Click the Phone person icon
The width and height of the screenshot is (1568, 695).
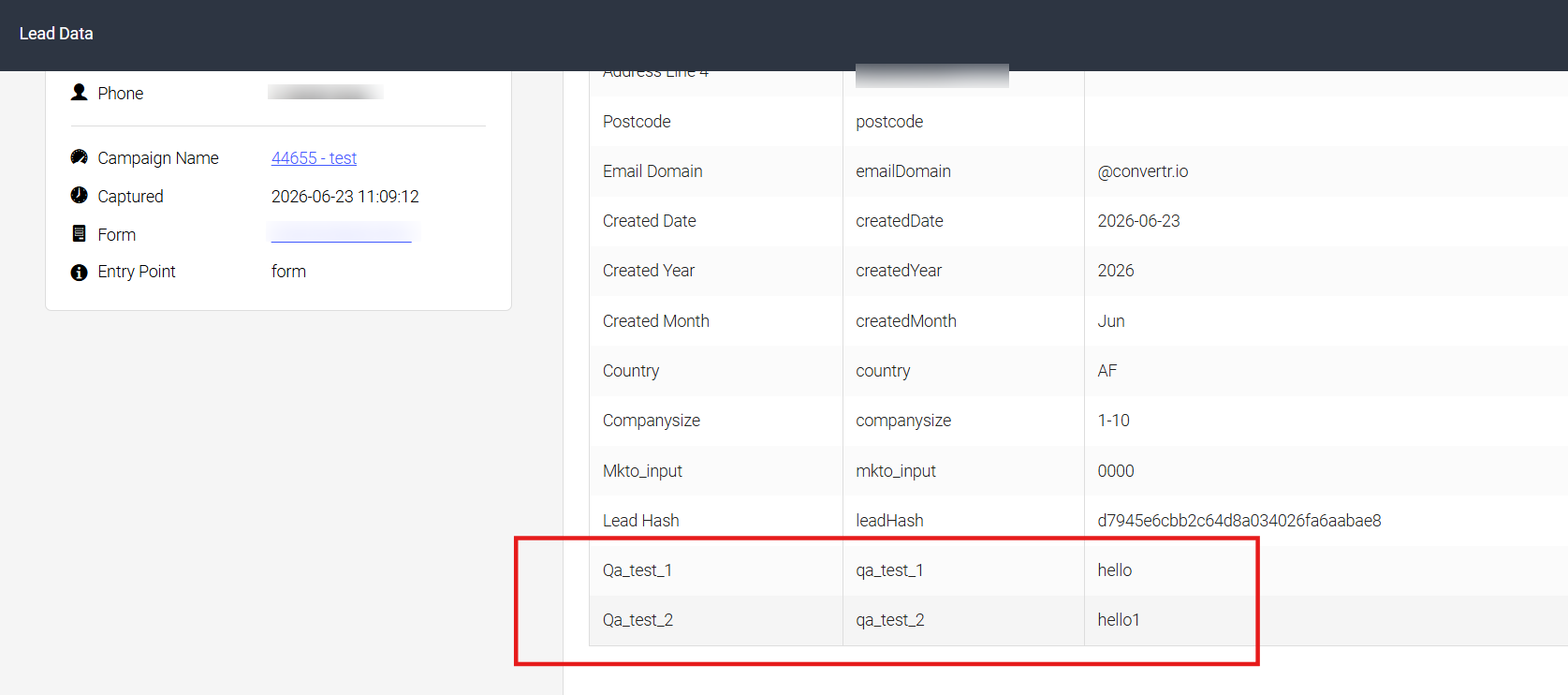point(80,92)
